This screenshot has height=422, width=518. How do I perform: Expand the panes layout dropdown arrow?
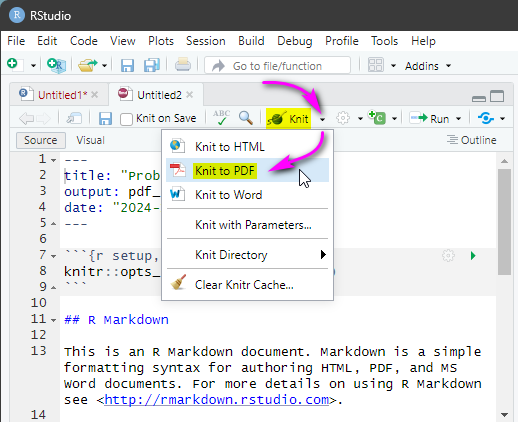(393, 66)
